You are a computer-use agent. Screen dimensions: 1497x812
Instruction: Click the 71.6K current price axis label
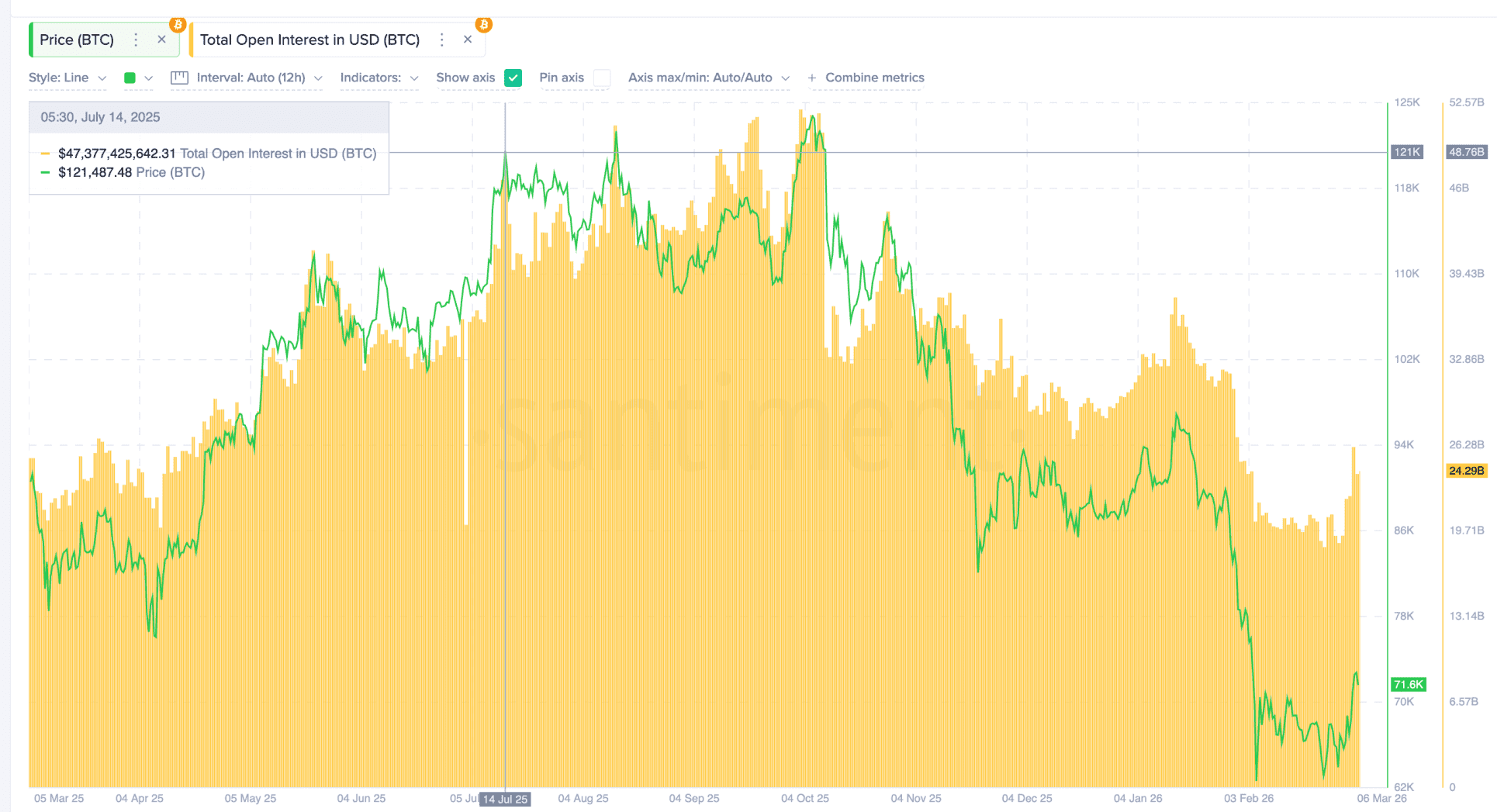click(1408, 684)
